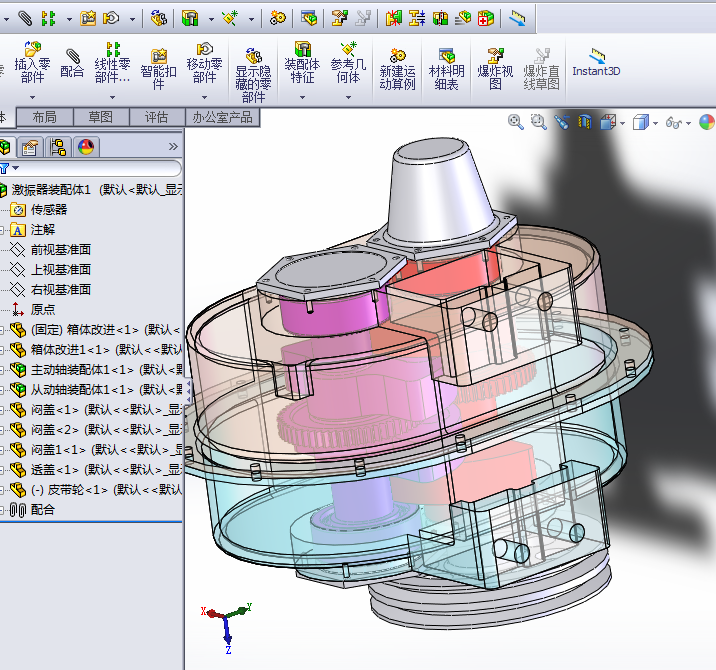Expand dropdown under Assembly Features (装配体特征)
This screenshot has height=670, width=716.
point(302,97)
